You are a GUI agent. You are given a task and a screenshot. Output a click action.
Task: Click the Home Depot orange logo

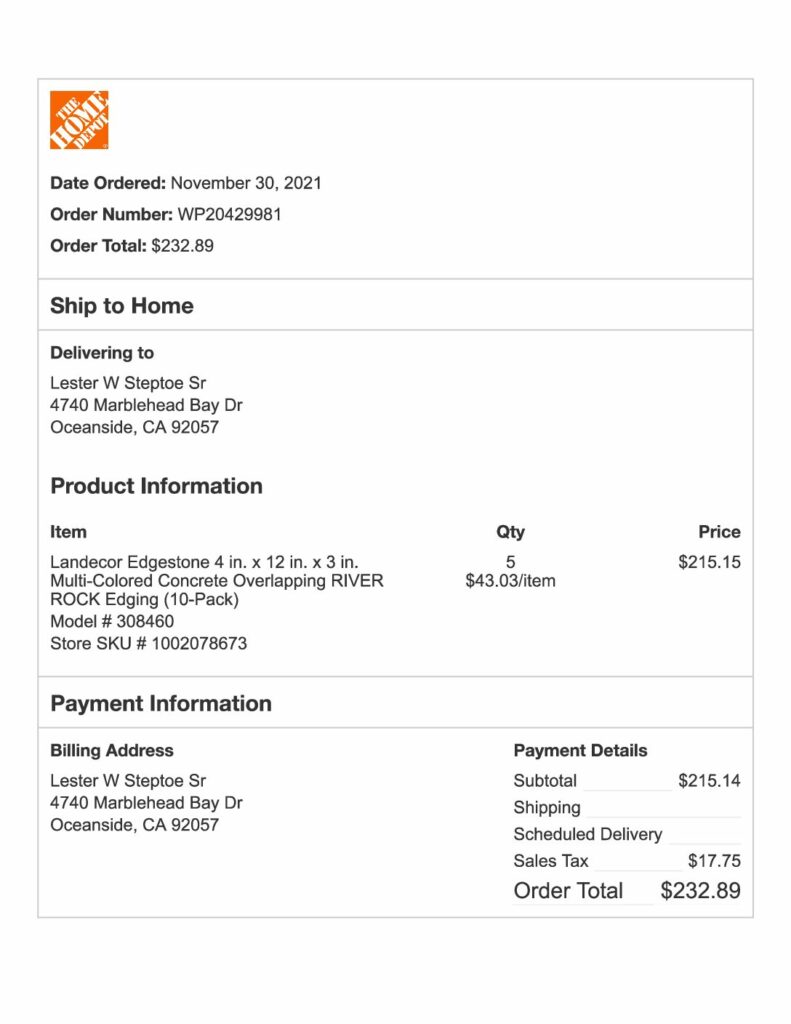coord(79,120)
